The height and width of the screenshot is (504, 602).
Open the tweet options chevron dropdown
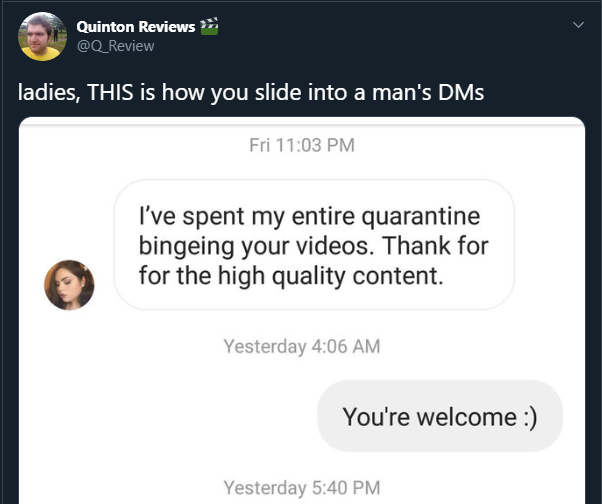click(578, 25)
